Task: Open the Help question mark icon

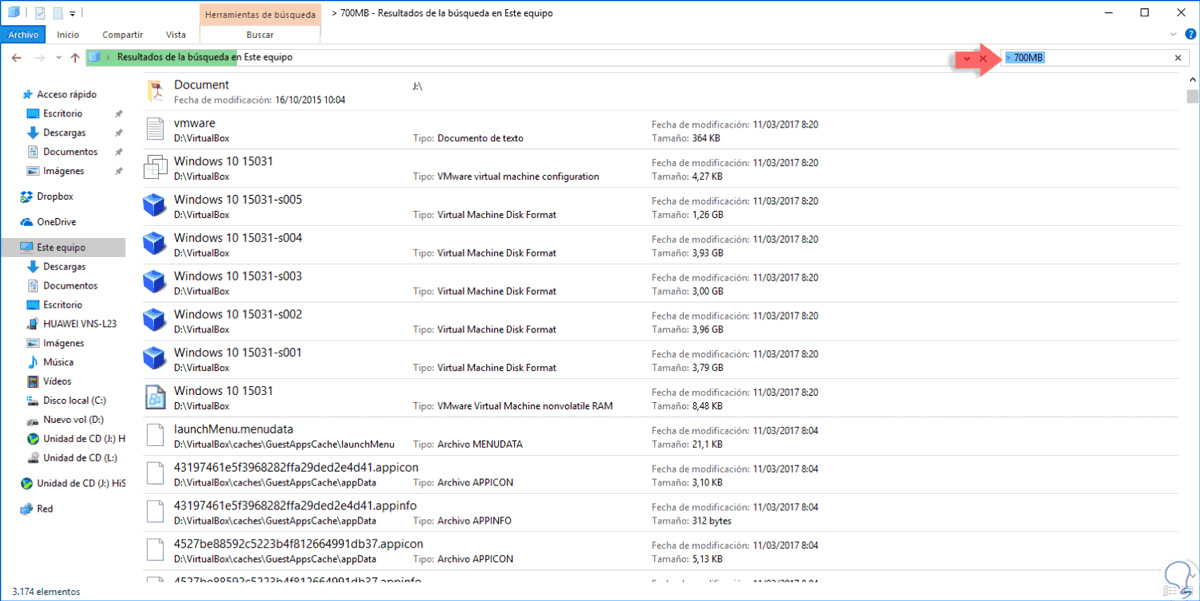Action: click(1190, 35)
